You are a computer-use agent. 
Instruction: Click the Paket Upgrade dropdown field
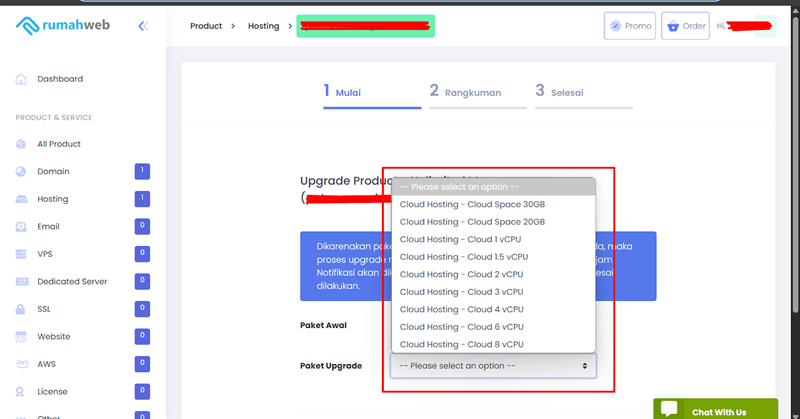pos(493,366)
